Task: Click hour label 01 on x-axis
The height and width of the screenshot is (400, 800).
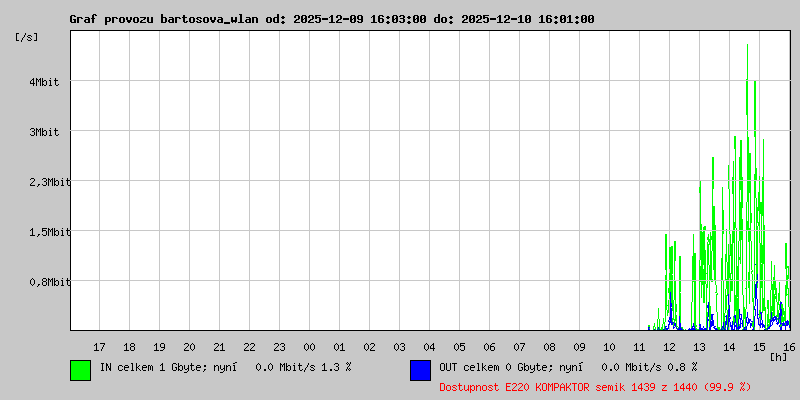Action: click(339, 347)
